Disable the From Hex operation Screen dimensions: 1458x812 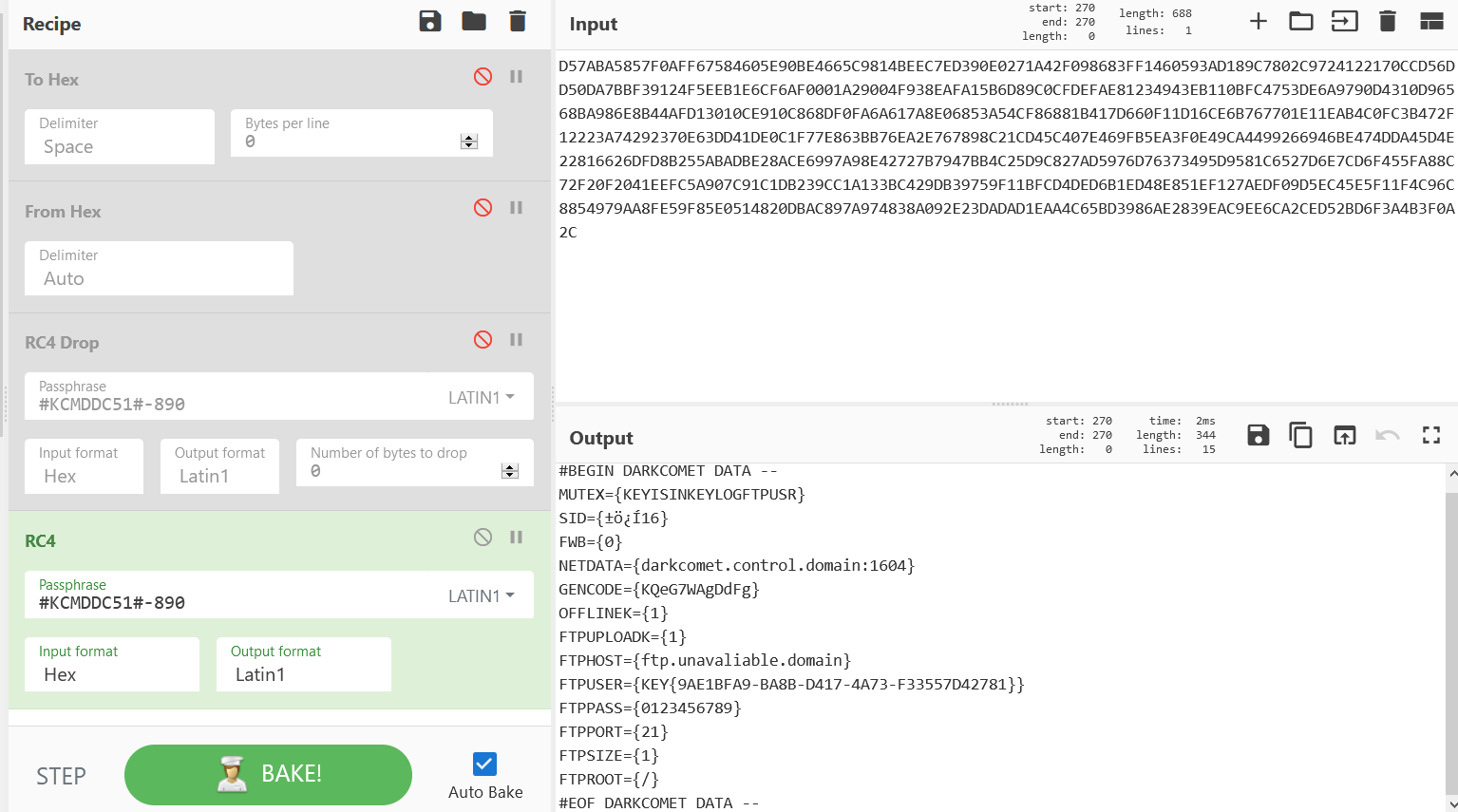(483, 208)
